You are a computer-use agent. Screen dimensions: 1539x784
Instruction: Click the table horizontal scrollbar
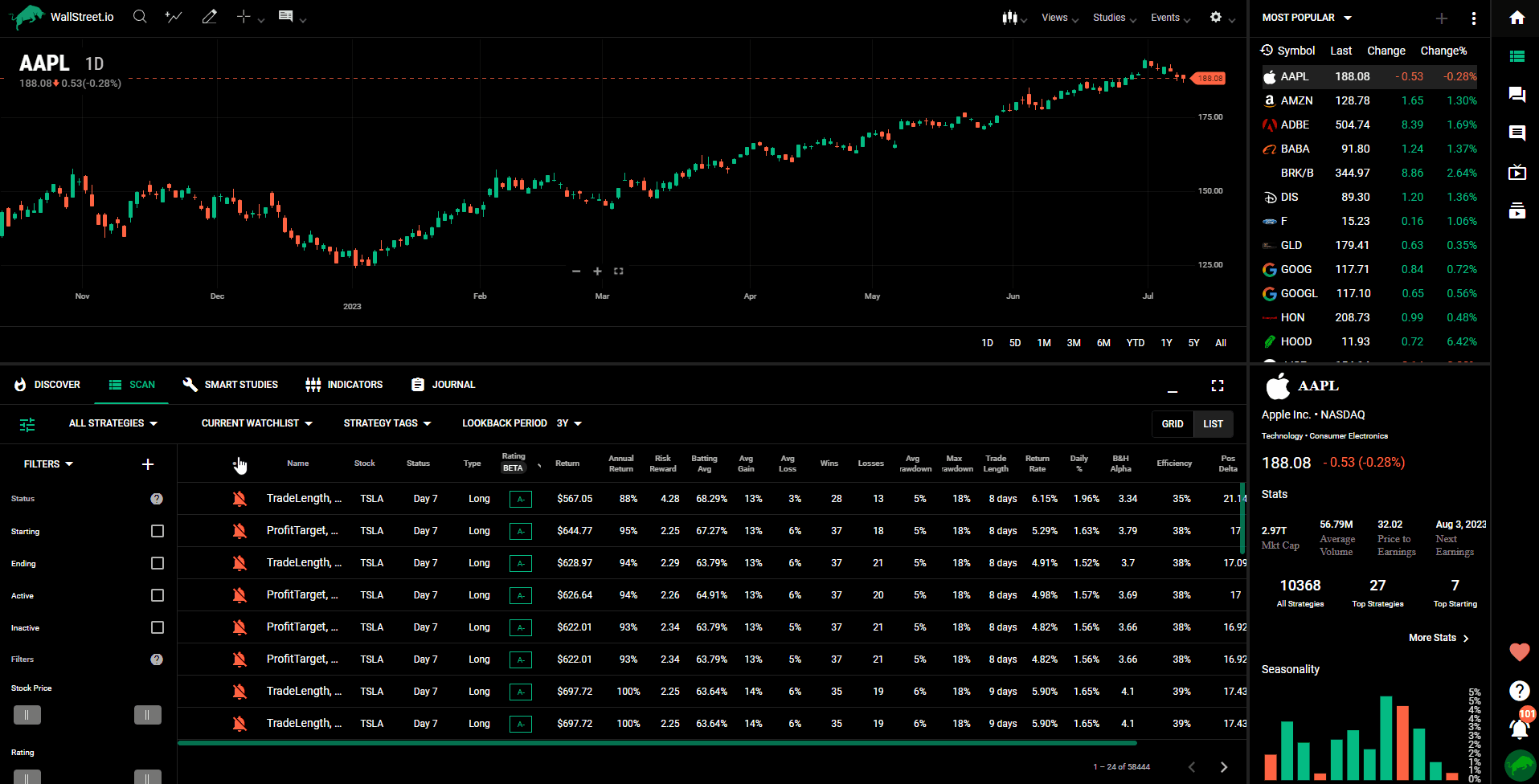coord(657,743)
